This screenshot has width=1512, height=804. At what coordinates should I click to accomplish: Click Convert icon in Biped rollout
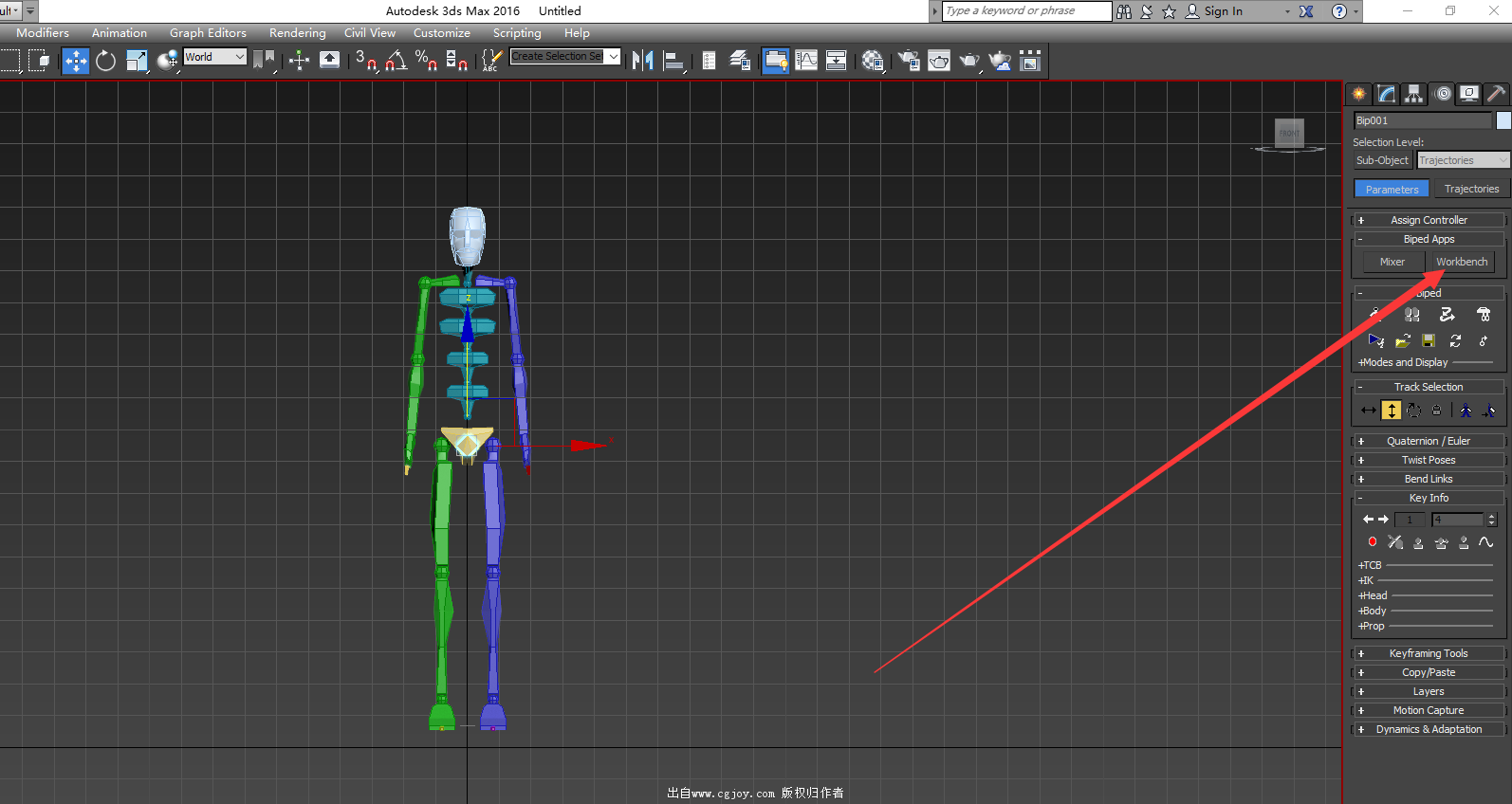pyautogui.click(x=1456, y=340)
